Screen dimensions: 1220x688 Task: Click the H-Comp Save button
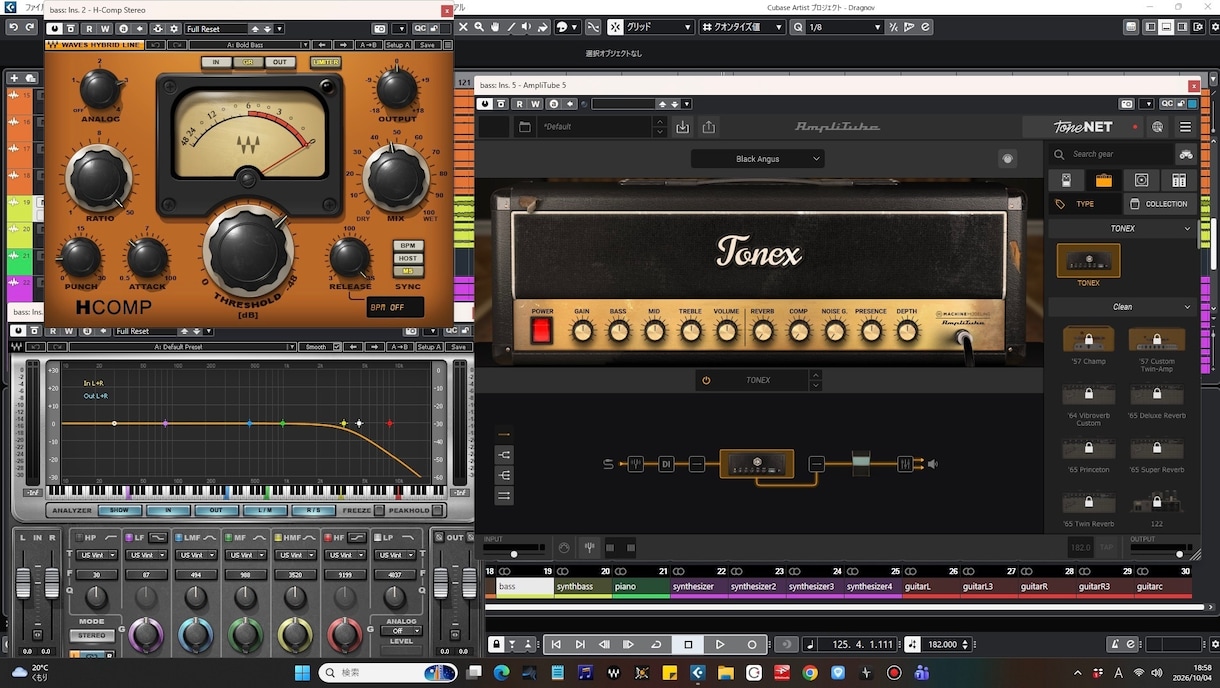[428, 45]
